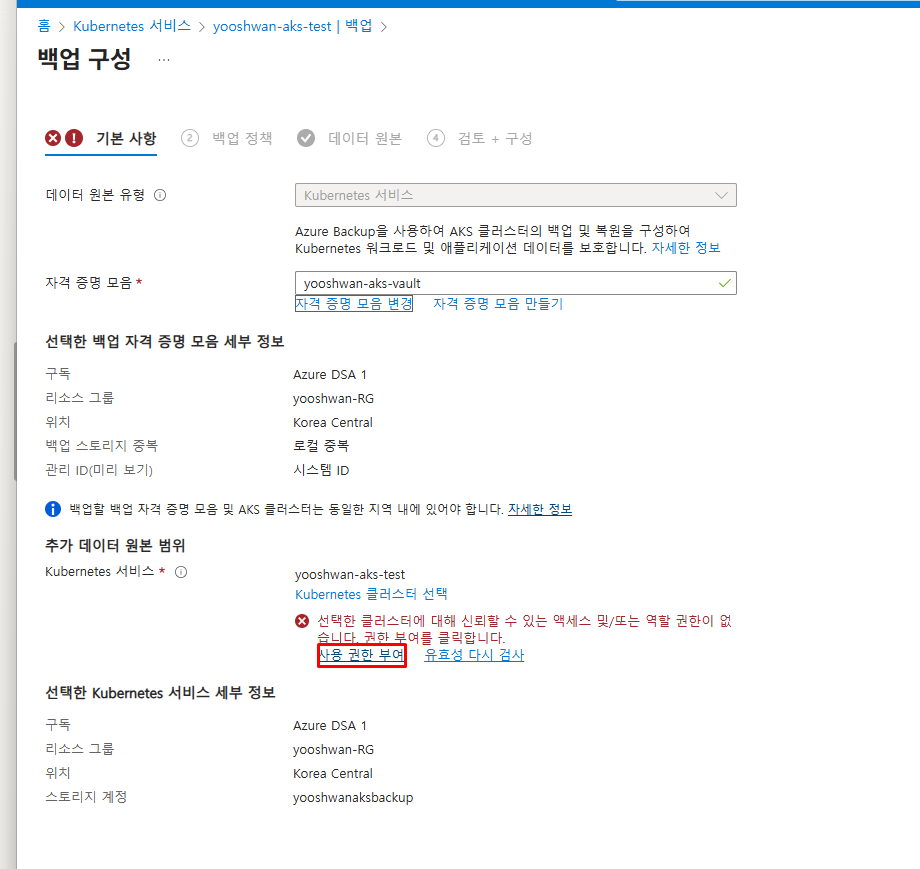Click chevron after 홈 breadcrumb

(62, 27)
